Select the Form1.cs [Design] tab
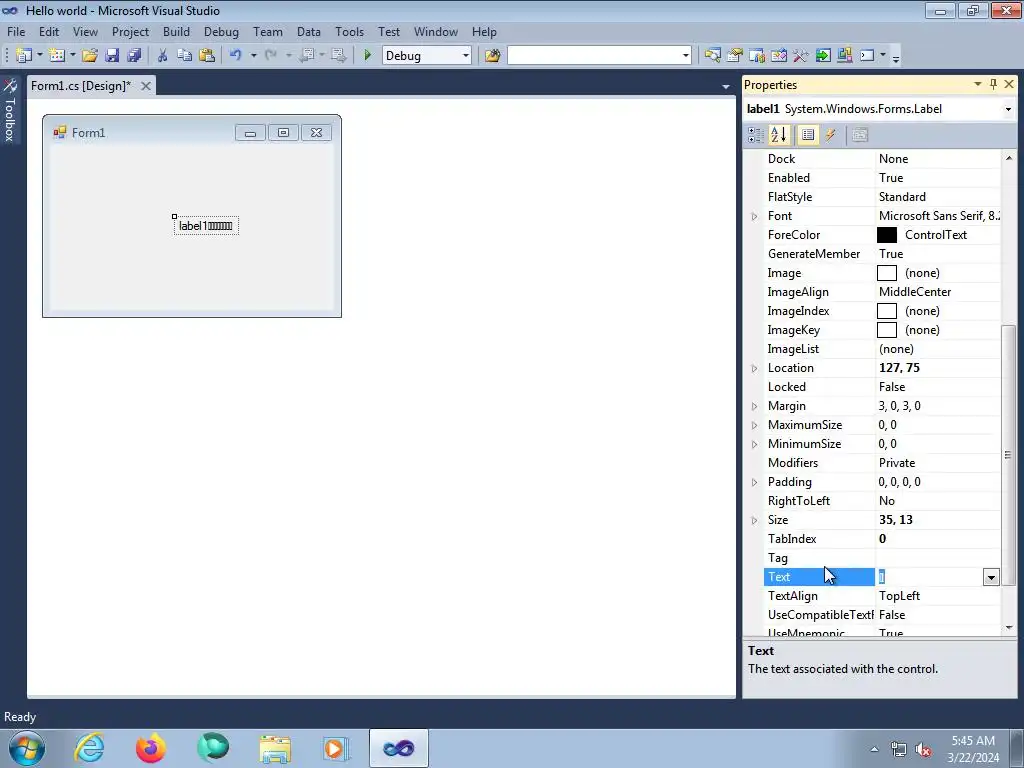Image resolution: width=1024 pixels, height=768 pixels. [x=81, y=86]
